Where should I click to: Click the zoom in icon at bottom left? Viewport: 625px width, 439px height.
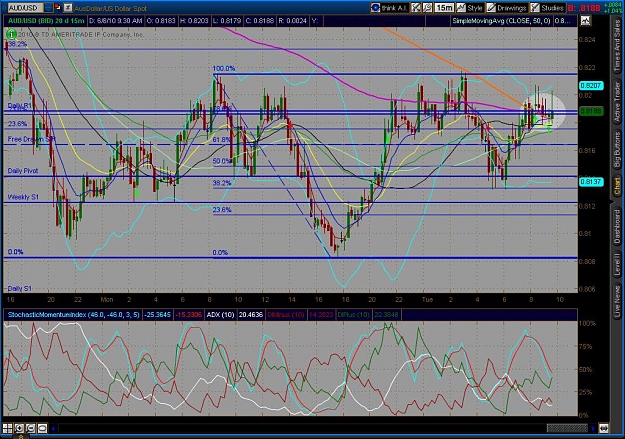[19, 429]
